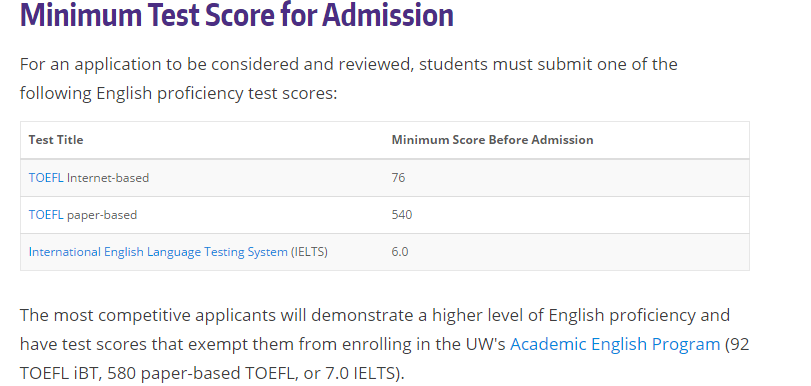Click the Internet-based text label
Viewport: 811px width, 386px height.
pos(108,177)
